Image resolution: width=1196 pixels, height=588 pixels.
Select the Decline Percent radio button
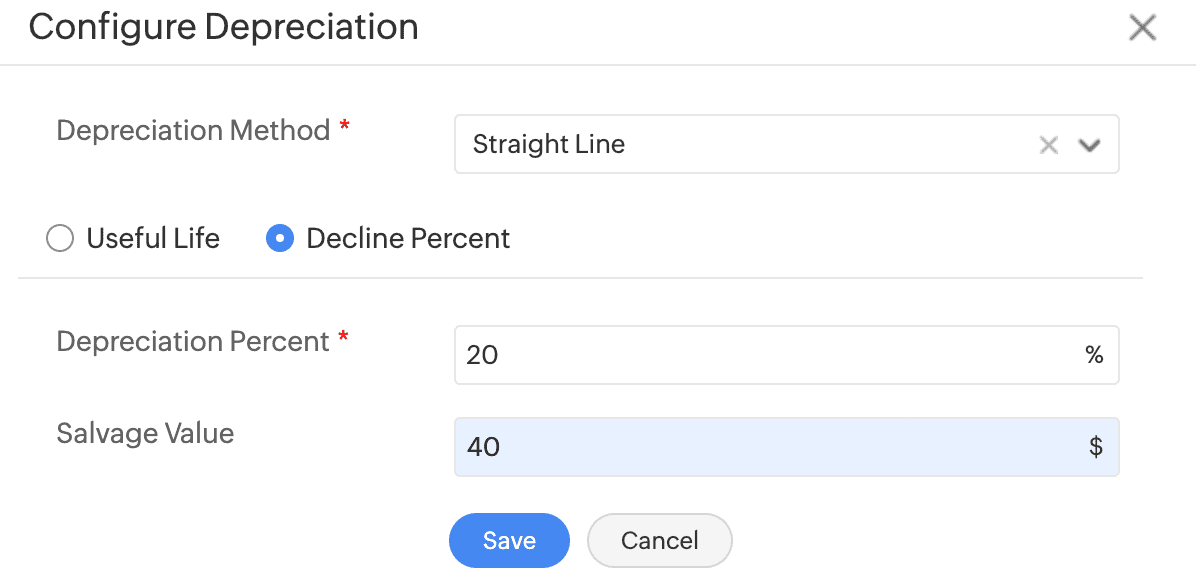[280, 239]
